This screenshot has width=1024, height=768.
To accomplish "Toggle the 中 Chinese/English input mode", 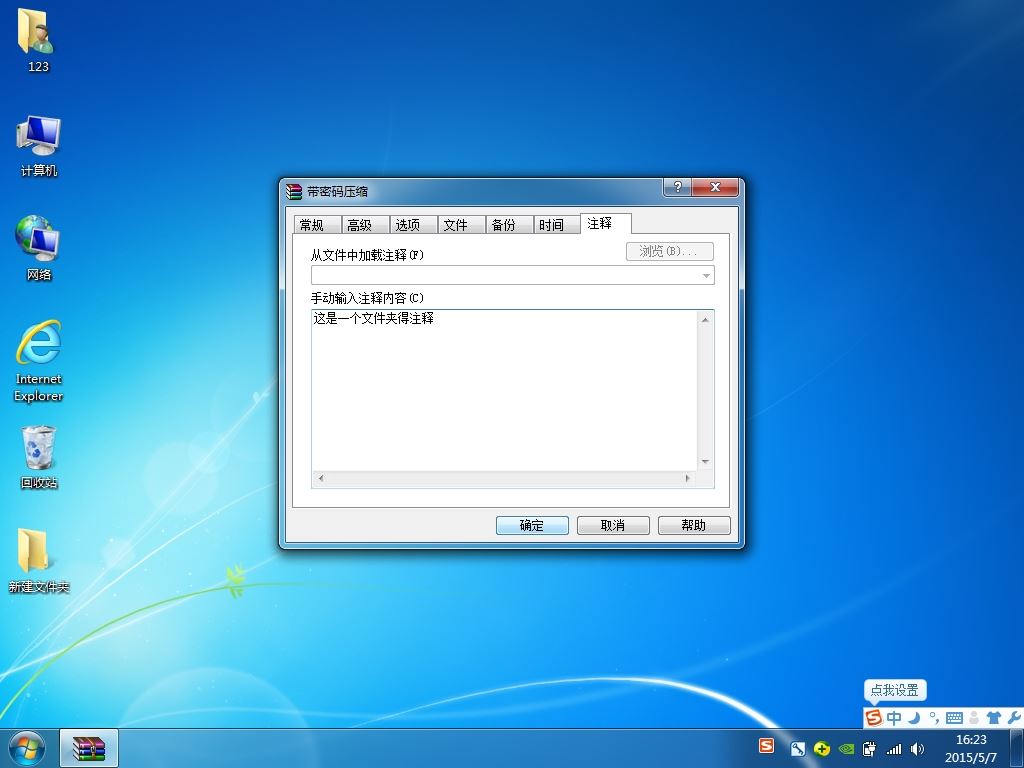I will [x=894, y=718].
